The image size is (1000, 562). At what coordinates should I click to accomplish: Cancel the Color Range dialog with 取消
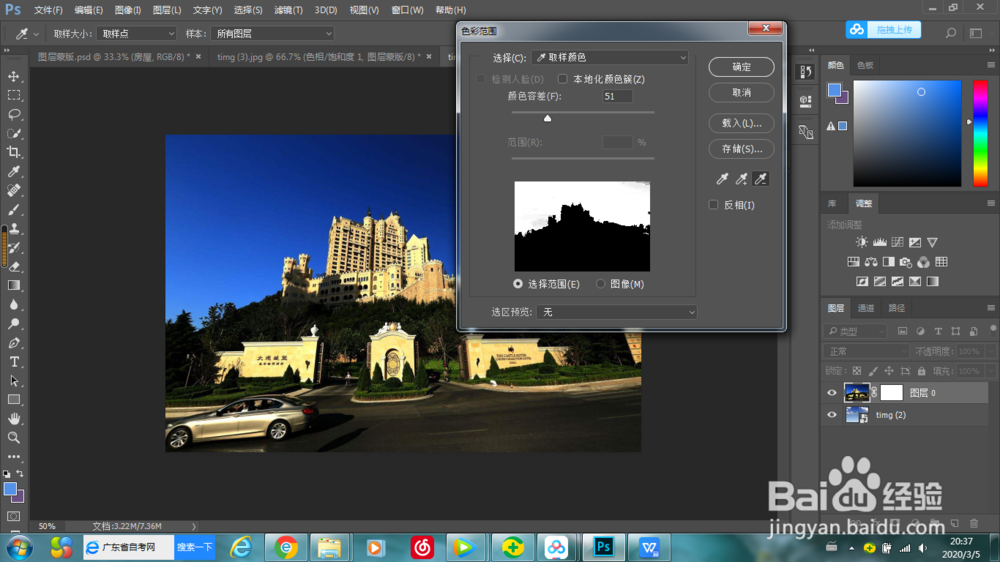[x=741, y=92]
